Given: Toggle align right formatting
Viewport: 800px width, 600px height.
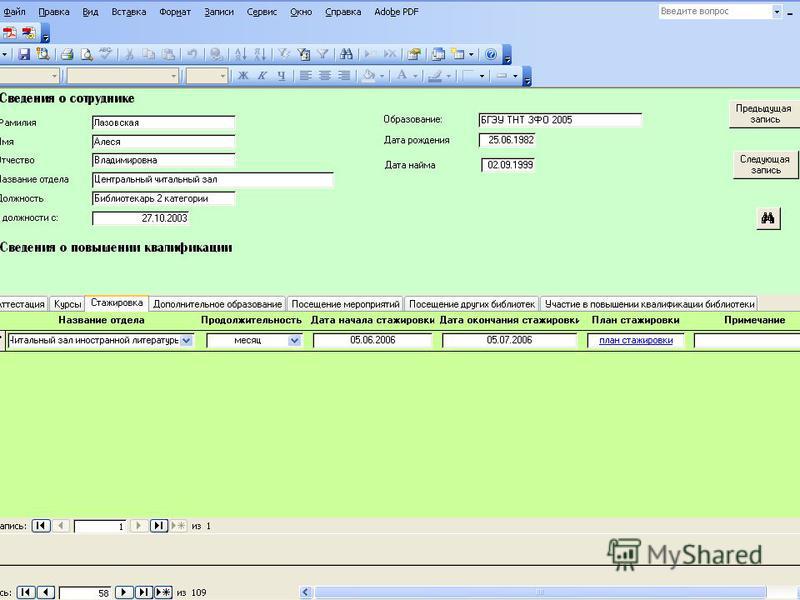Looking at the screenshot, I should (x=344, y=76).
